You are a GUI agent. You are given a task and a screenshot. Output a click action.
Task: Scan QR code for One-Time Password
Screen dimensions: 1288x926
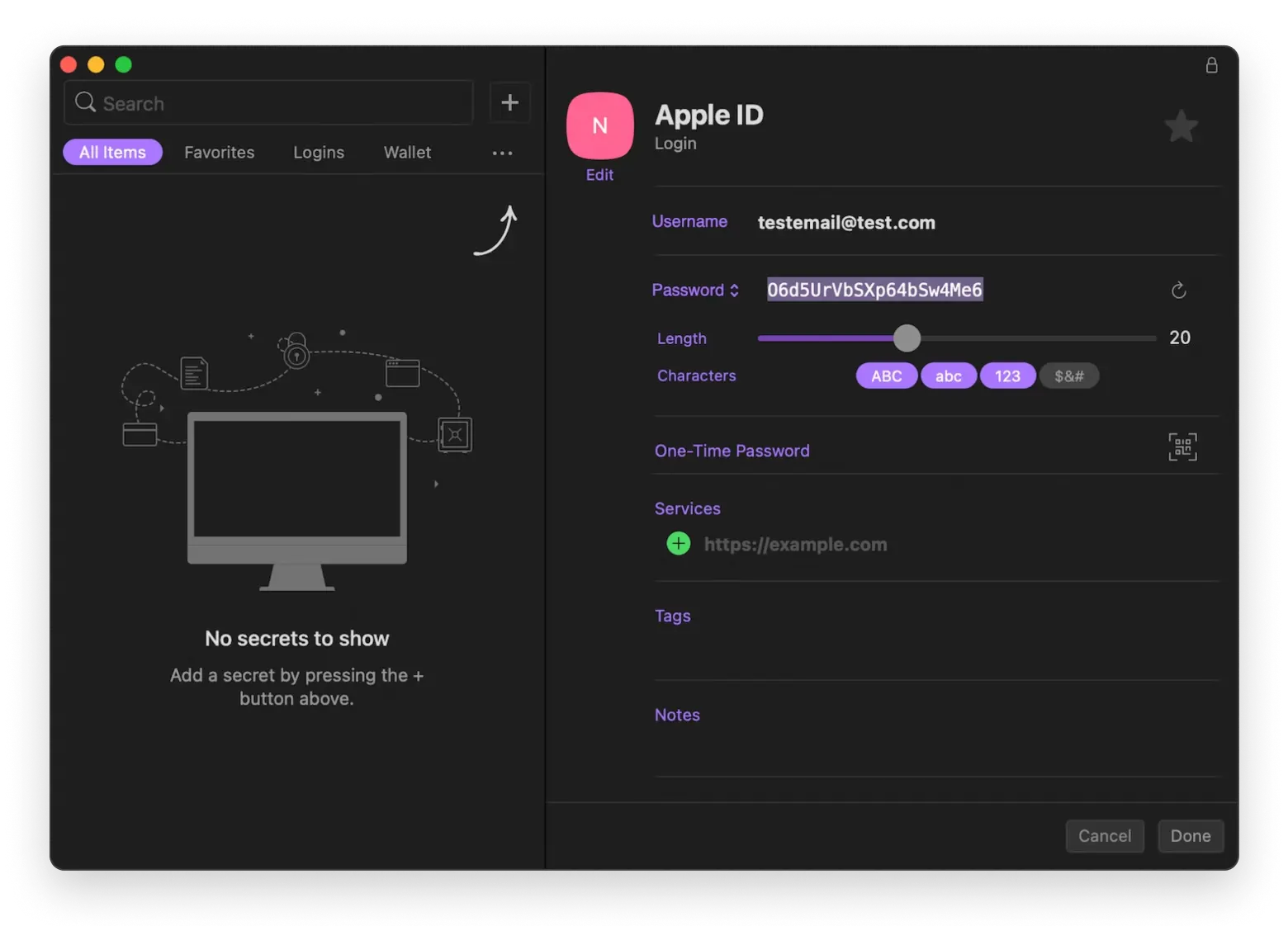[1182, 447]
